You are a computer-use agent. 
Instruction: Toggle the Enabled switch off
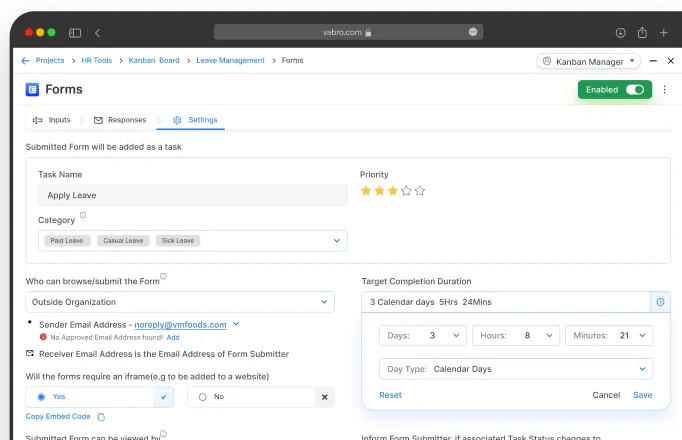[x=635, y=90]
